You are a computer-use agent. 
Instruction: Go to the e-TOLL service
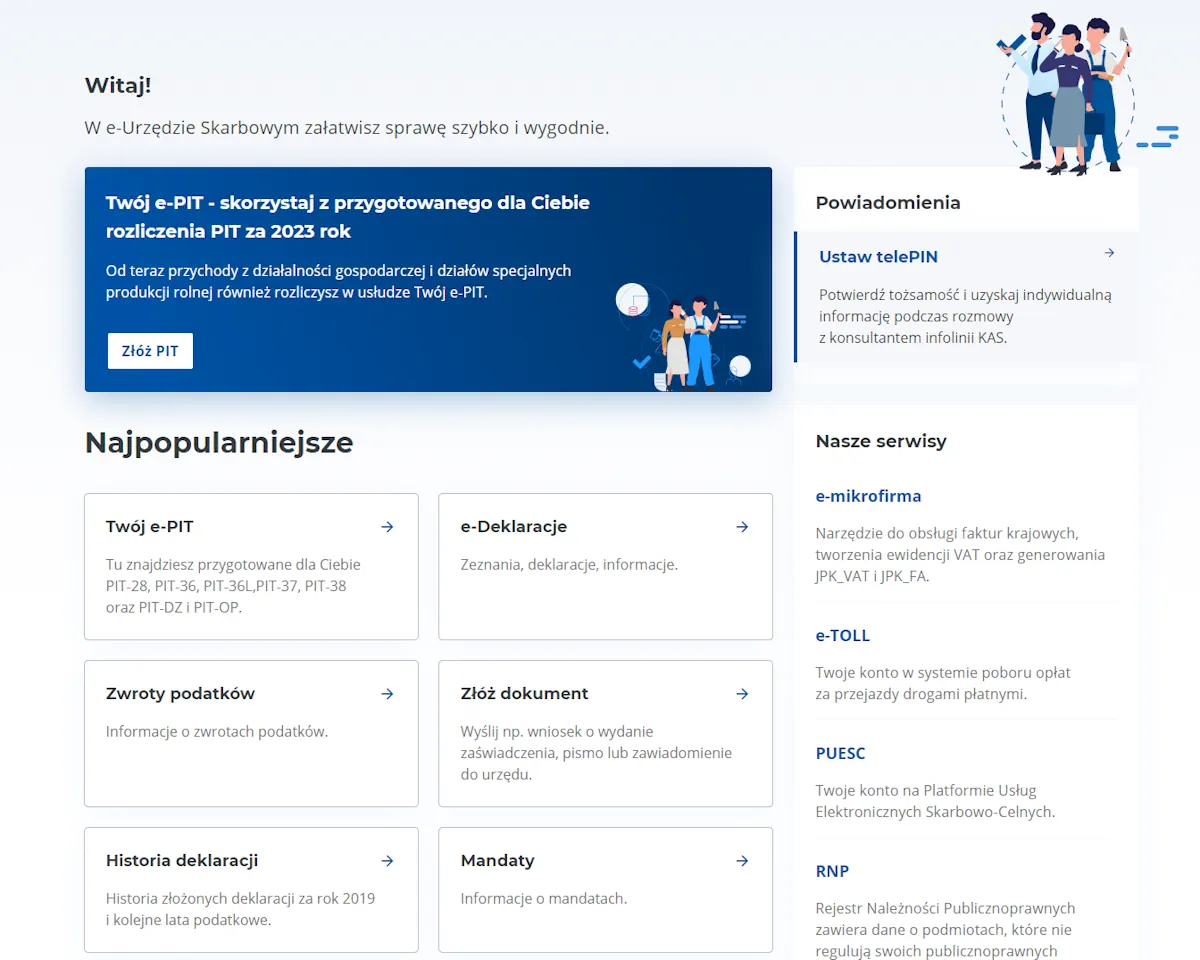point(842,636)
